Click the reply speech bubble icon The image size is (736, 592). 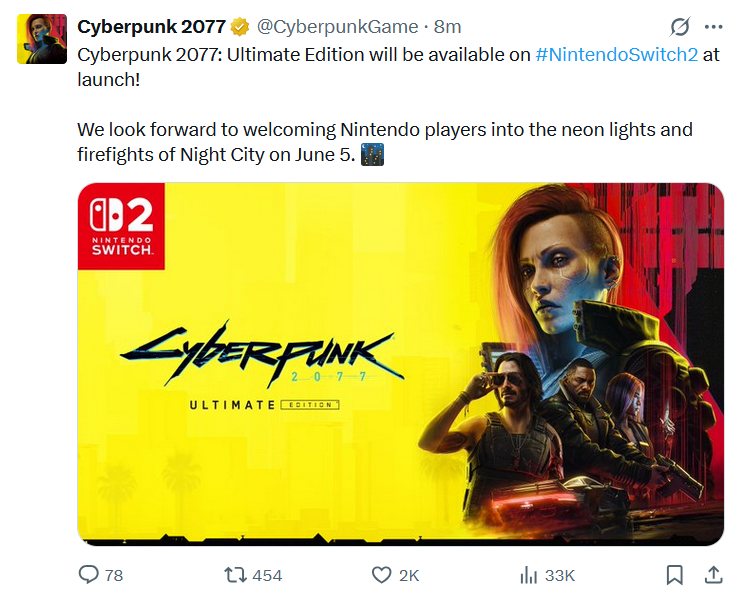89,575
